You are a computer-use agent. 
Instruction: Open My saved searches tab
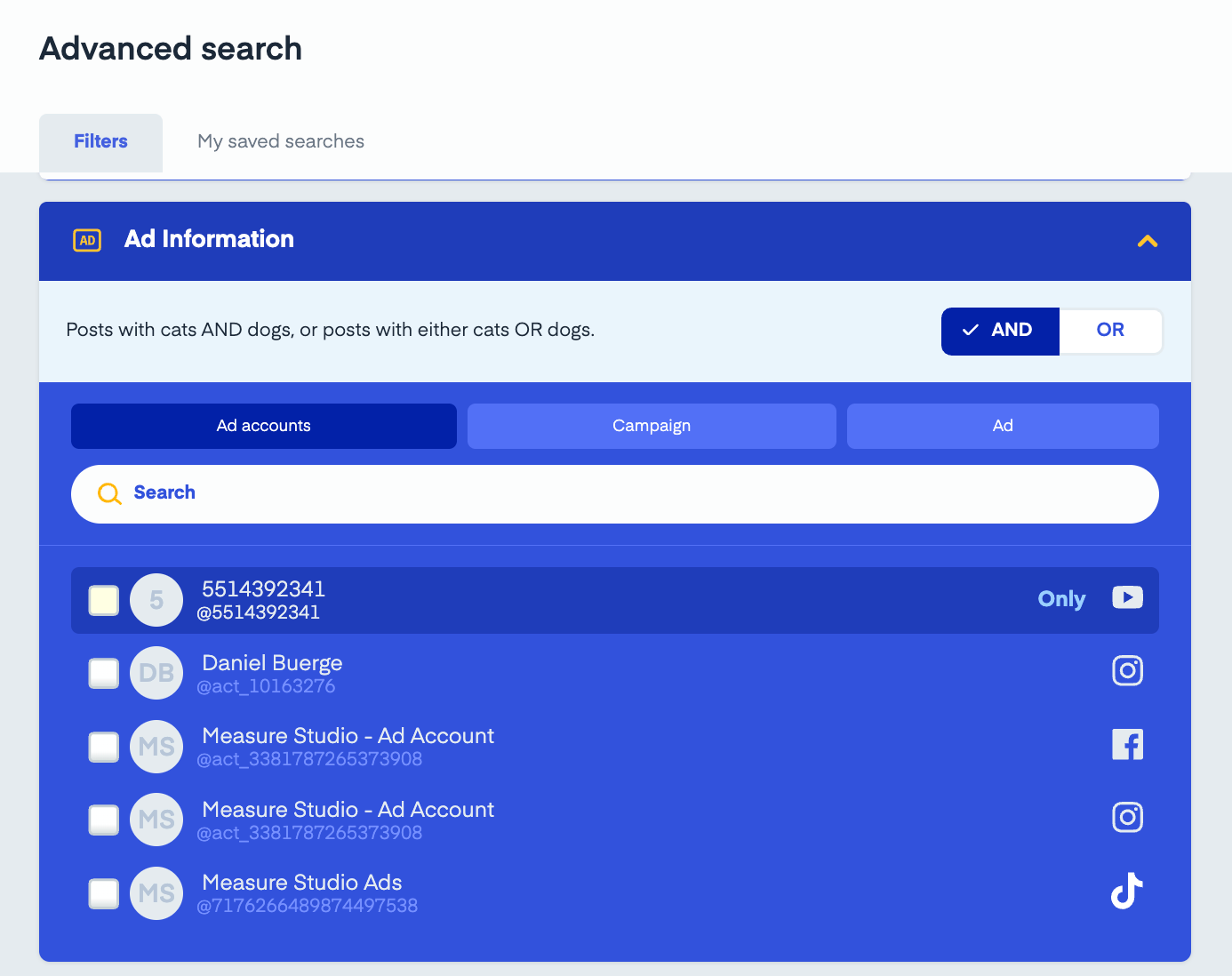[281, 142]
